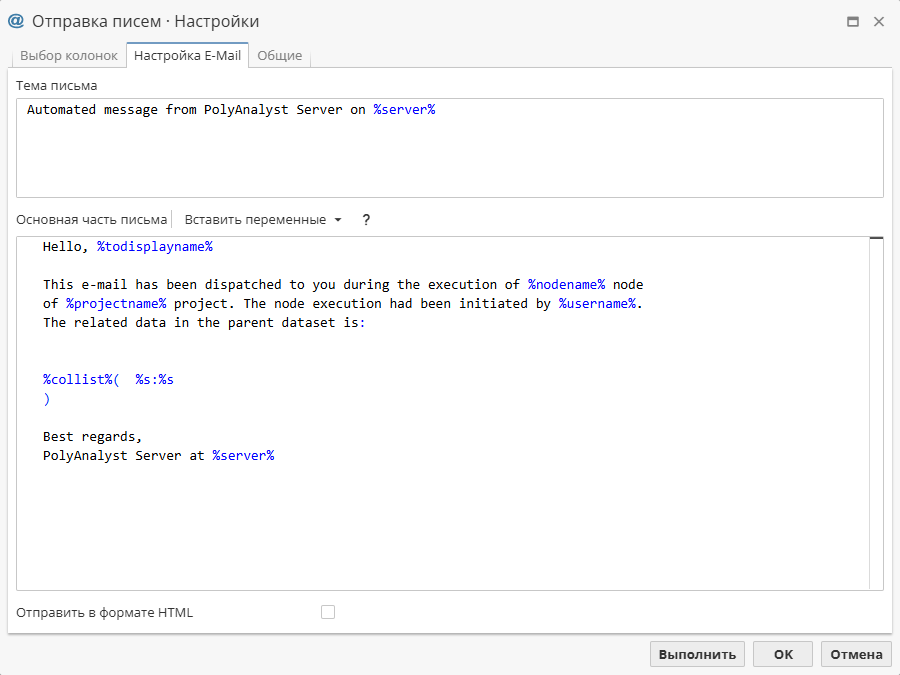The width and height of the screenshot is (900, 675).
Task: Open the Общие tab
Action: [280, 56]
